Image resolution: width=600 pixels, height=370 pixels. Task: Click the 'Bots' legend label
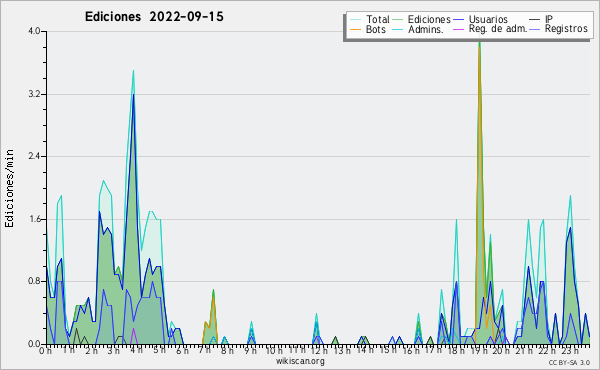coord(376,29)
